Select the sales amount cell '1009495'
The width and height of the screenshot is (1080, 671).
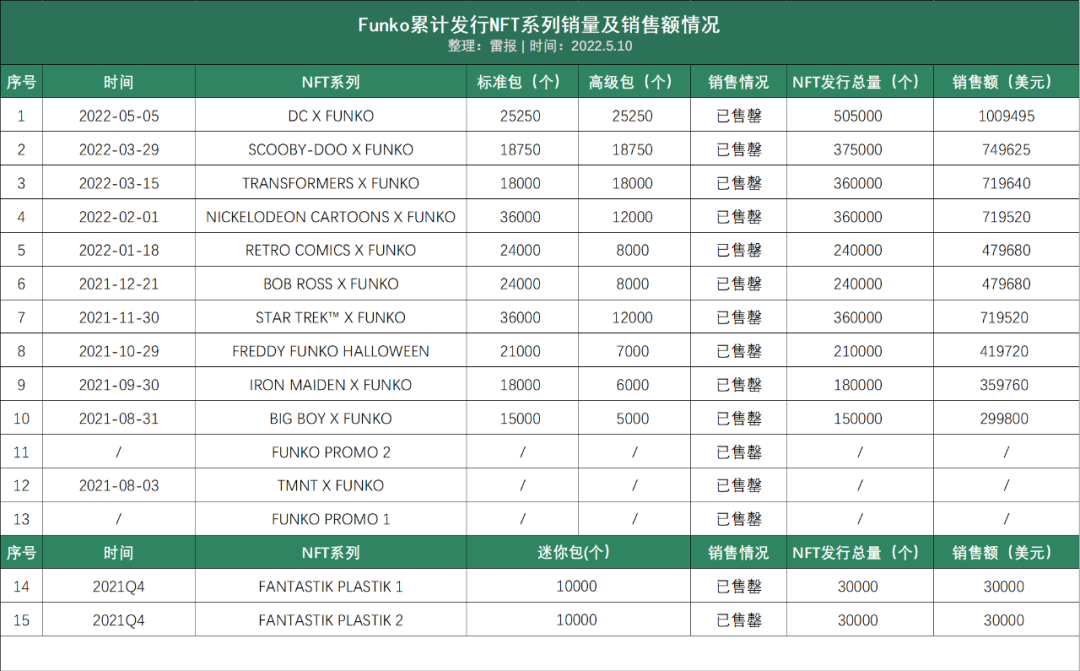[1005, 116]
